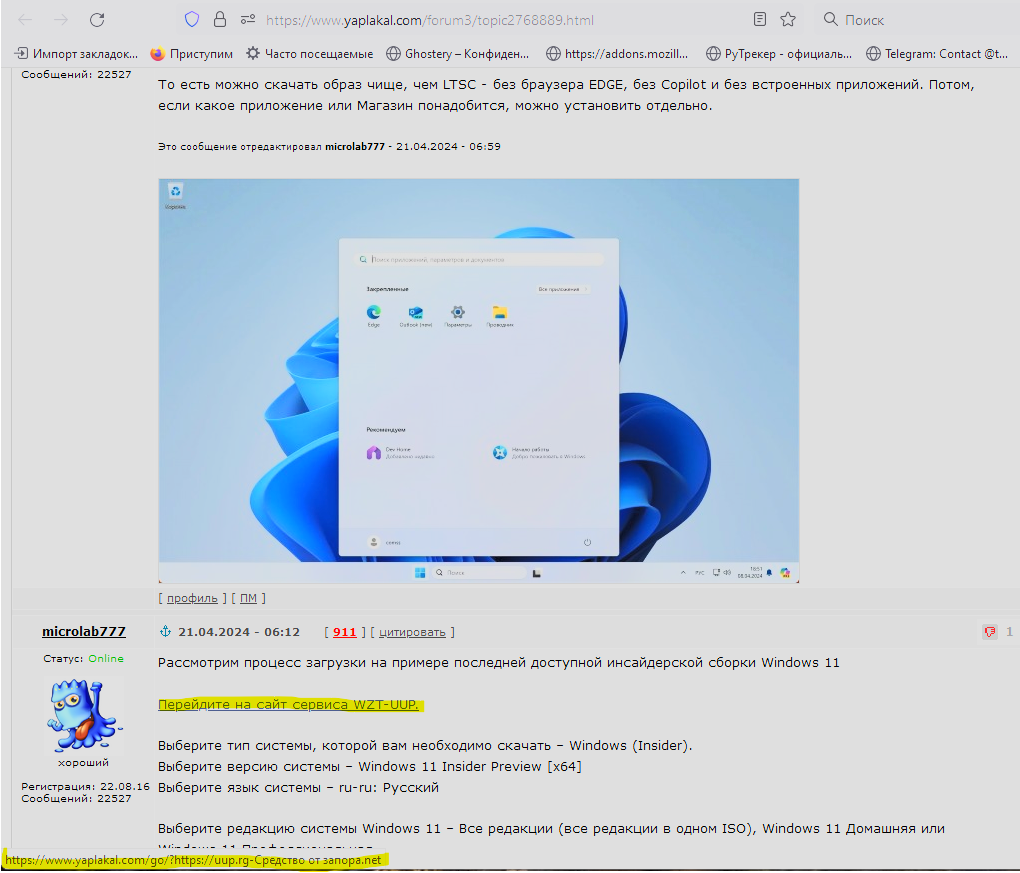Open the addons.mozilla bookmark
The width and height of the screenshot is (1020, 873).
click(x=617, y=54)
